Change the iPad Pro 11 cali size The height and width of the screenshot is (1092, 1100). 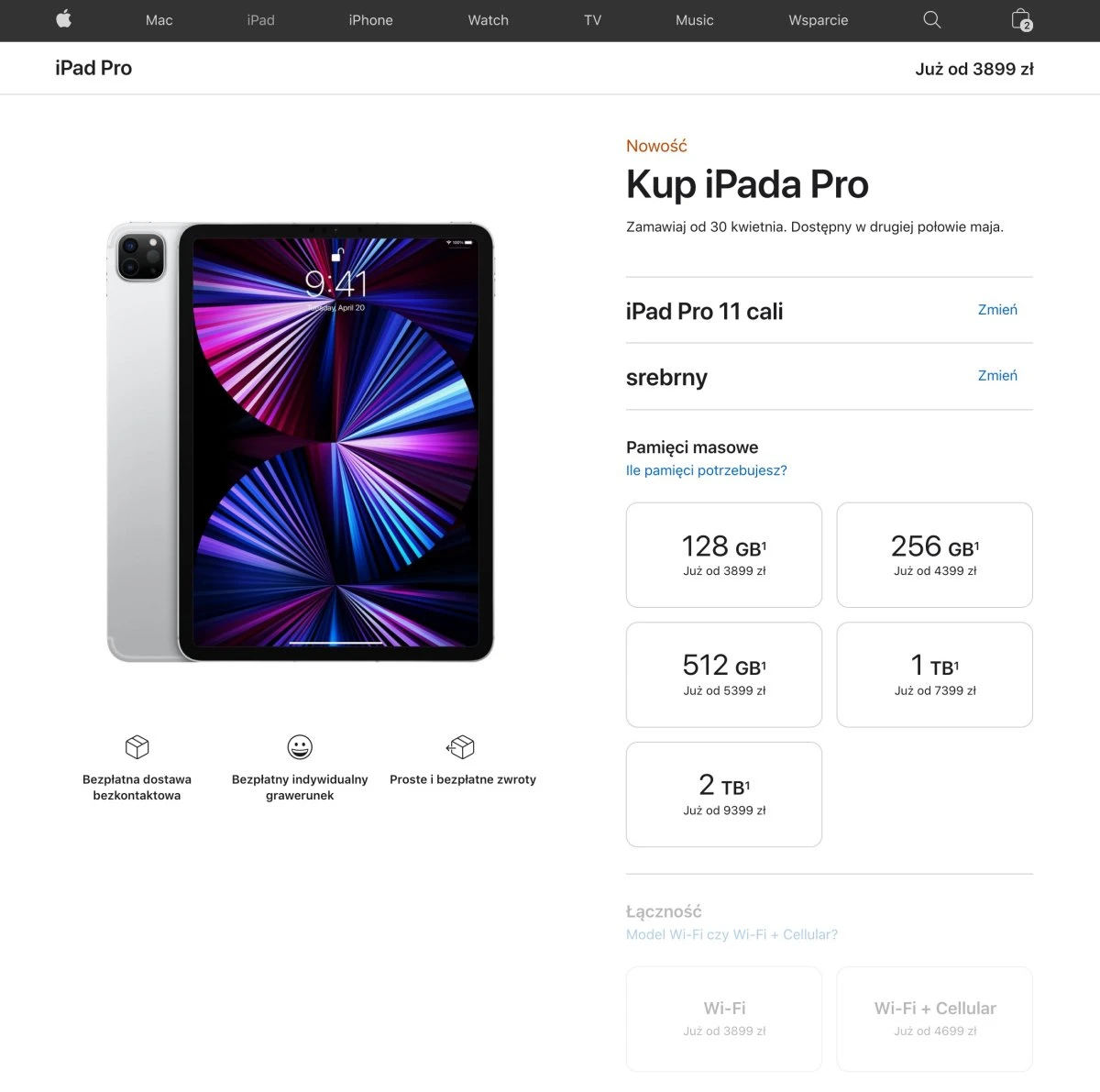click(x=997, y=310)
